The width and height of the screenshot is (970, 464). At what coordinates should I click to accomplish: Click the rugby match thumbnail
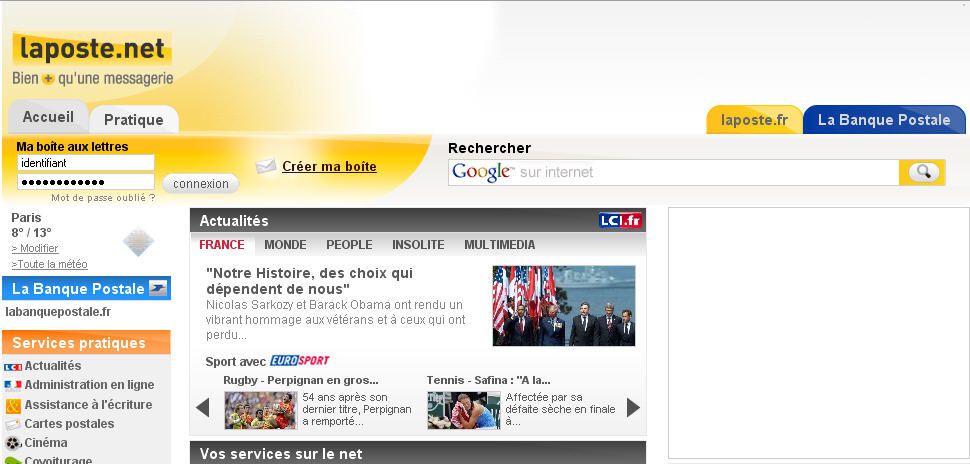coord(260,410)
